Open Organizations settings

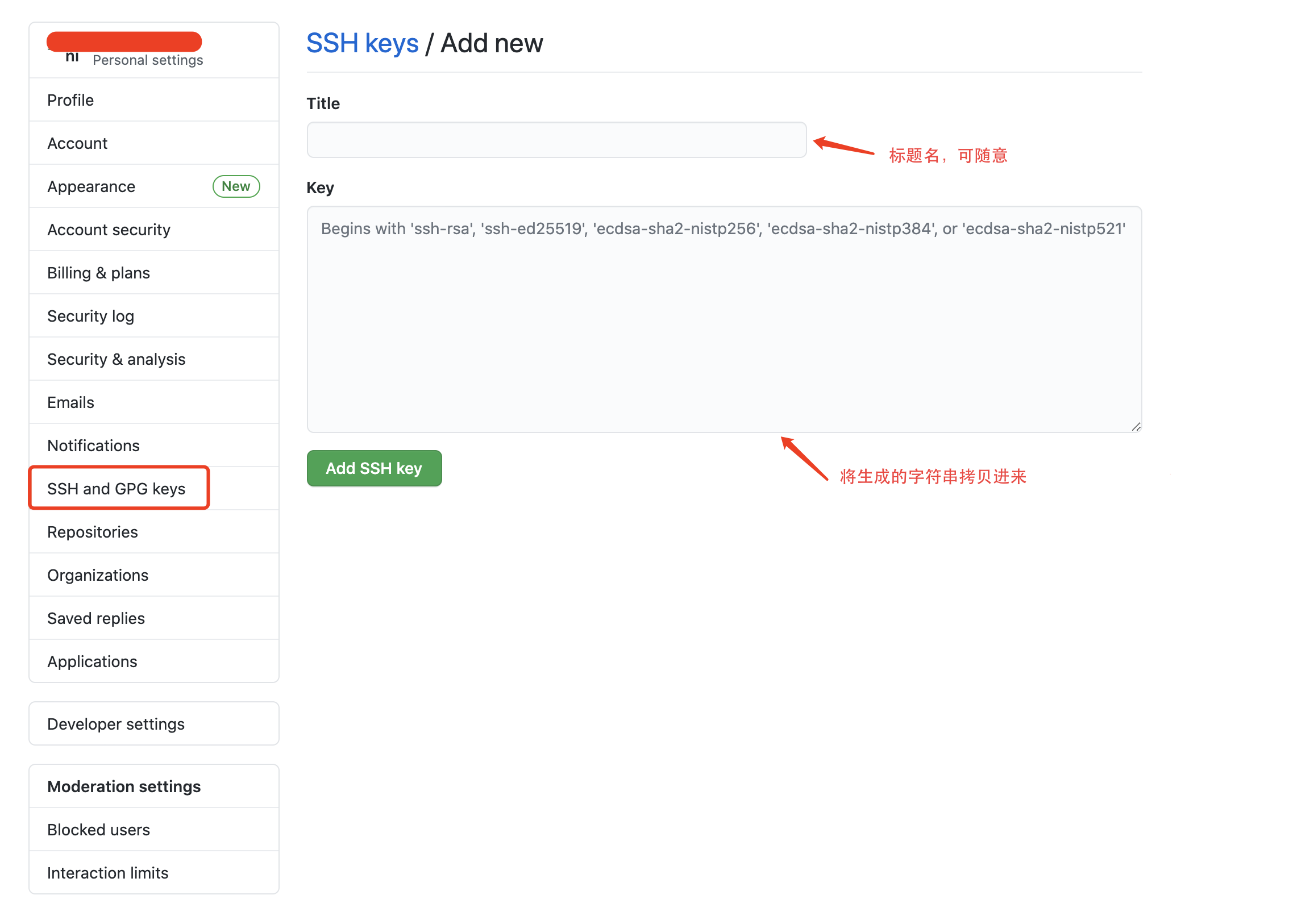[98, 575]
